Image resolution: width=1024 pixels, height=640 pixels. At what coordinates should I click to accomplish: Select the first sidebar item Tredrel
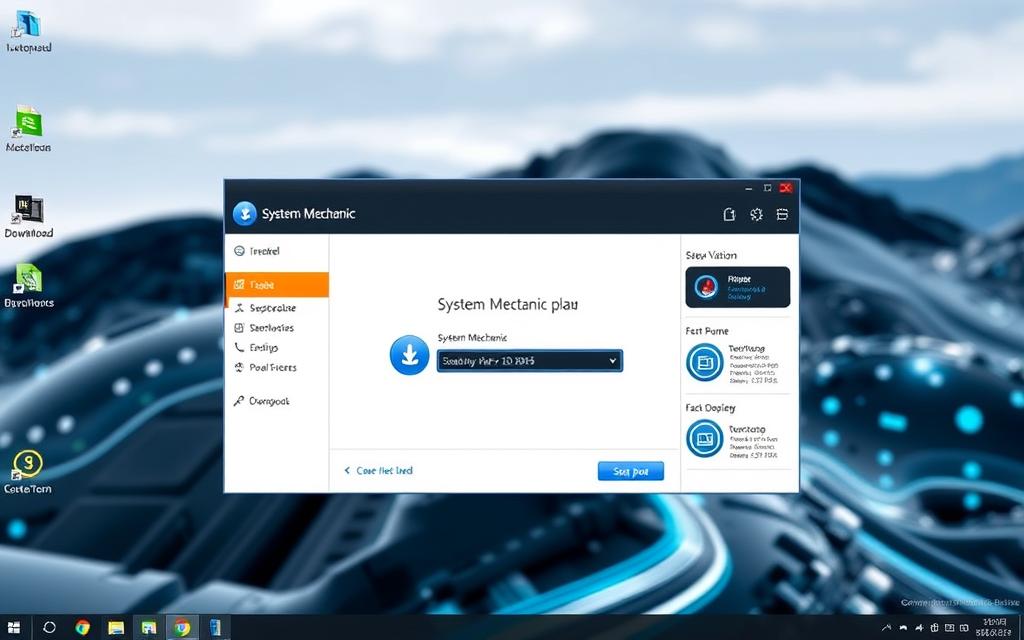(264, 251)
